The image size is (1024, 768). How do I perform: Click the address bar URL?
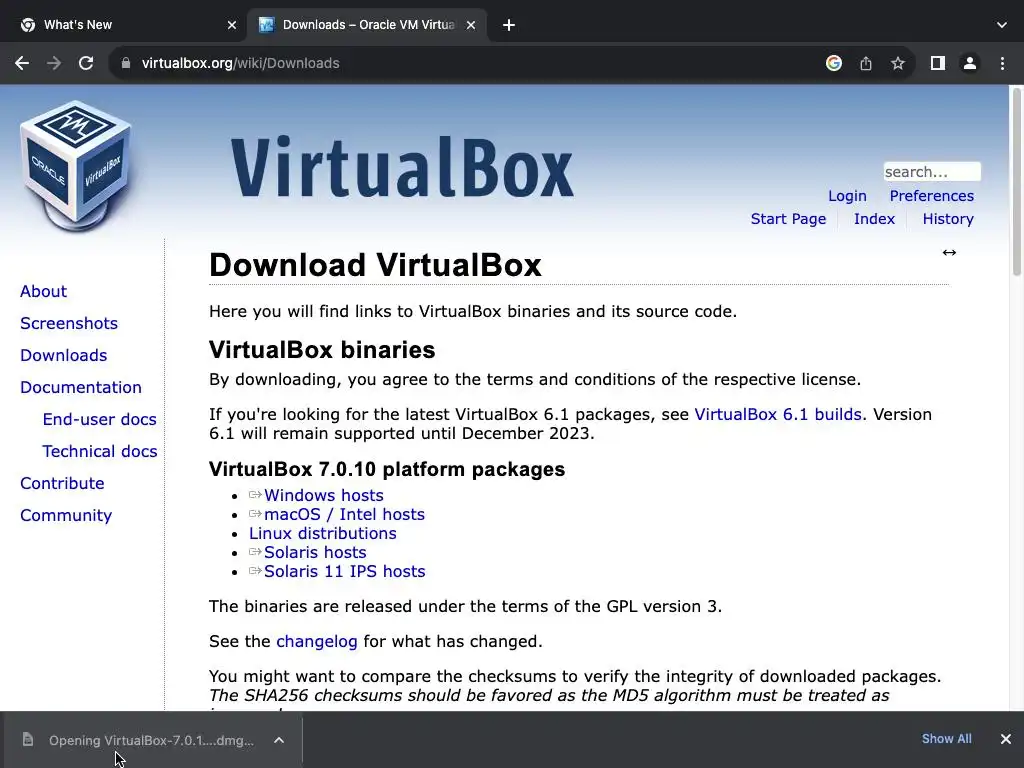coord(240,63)
